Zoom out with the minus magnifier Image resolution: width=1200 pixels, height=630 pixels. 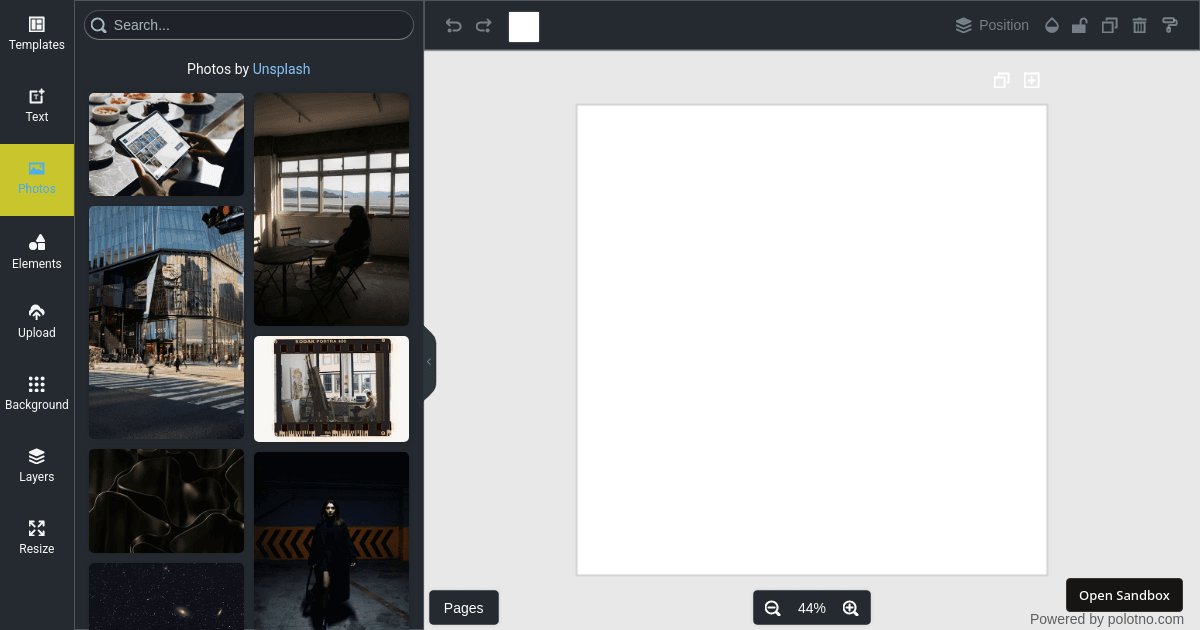pos(773,608)
